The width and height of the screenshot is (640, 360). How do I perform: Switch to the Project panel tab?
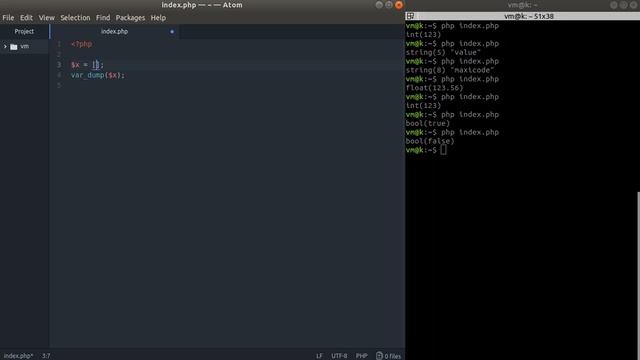pos(24,31)
